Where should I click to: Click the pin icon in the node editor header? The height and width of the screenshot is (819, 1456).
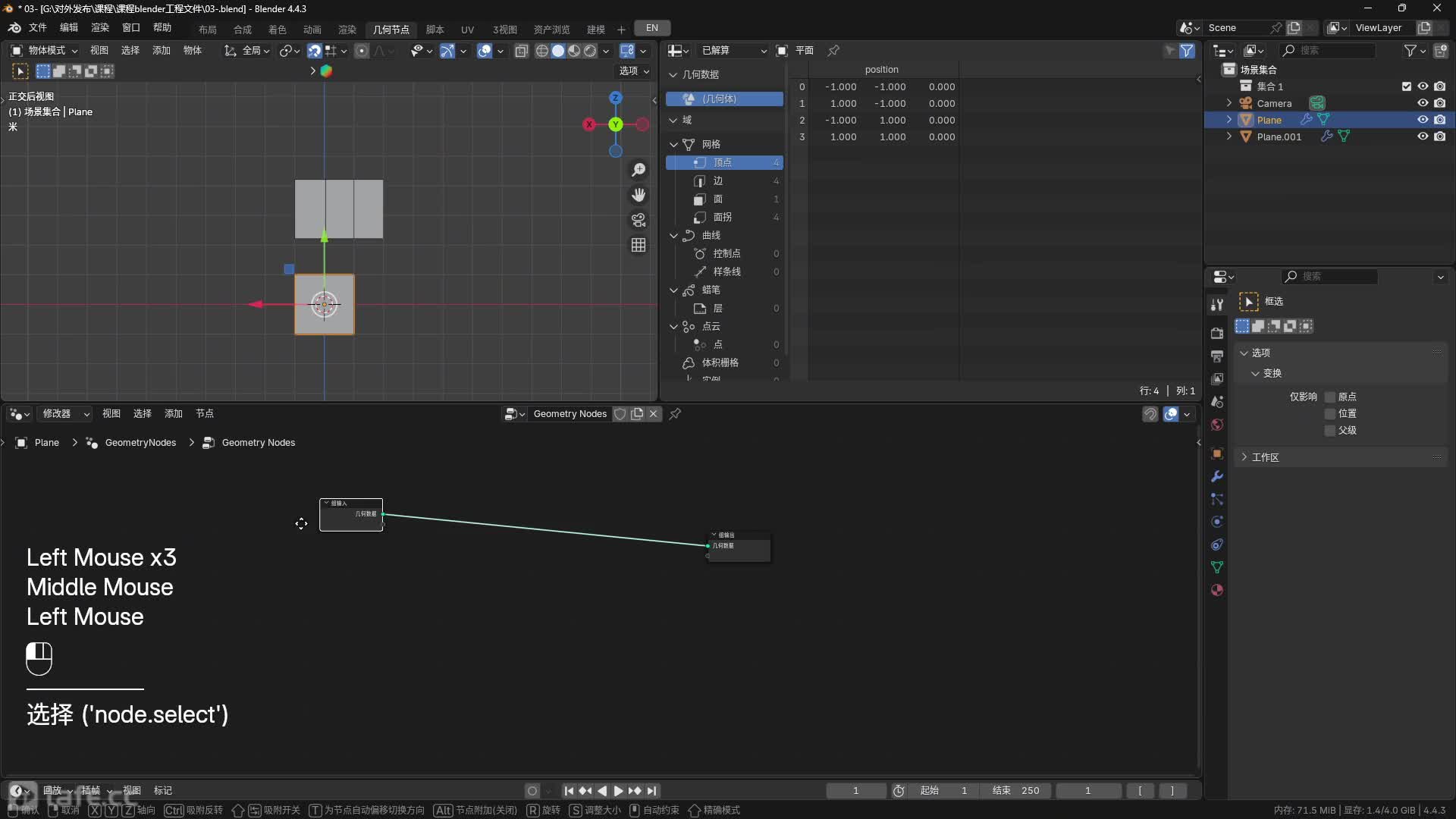pos(674,413)
